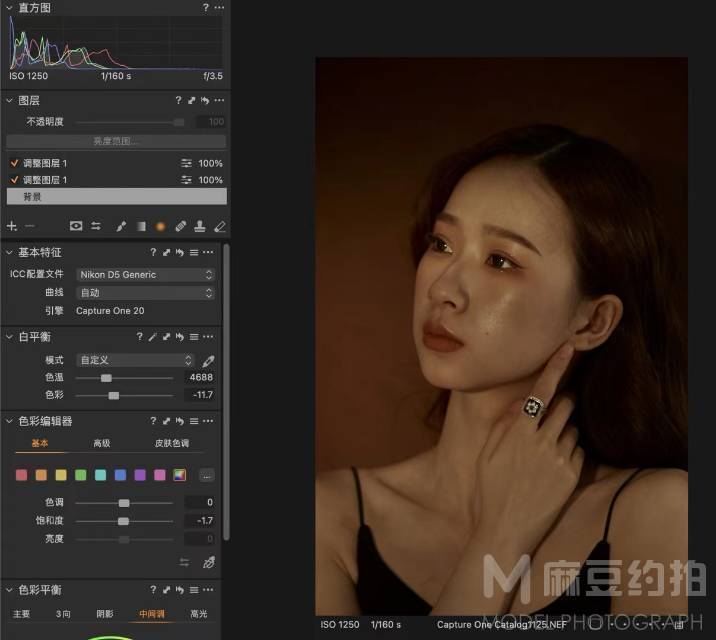Open the 基本特征 presets list icon

pyautogui.click(x=194, y=252)
